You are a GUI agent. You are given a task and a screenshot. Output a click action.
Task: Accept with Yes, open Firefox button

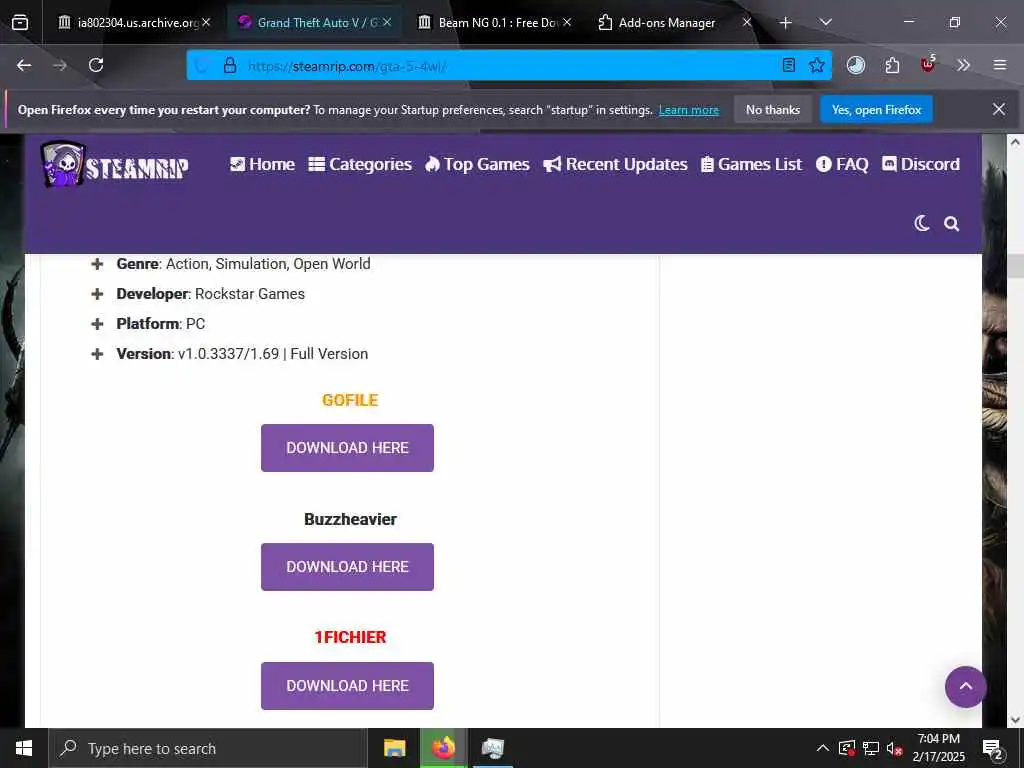point(876,110)
